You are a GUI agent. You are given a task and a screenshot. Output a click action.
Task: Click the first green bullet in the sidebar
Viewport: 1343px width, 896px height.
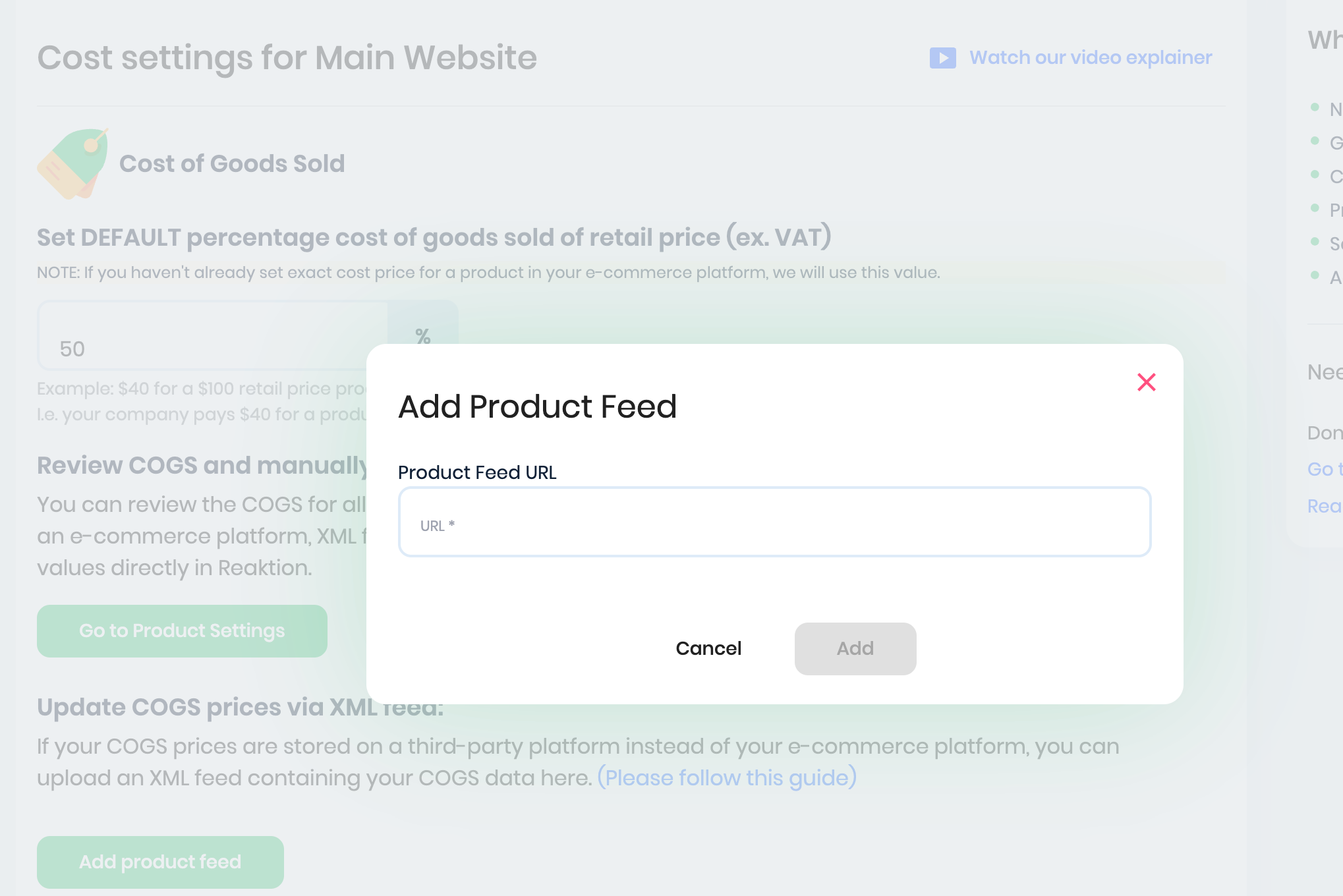pyautogui.click(x=1315, y=107)
